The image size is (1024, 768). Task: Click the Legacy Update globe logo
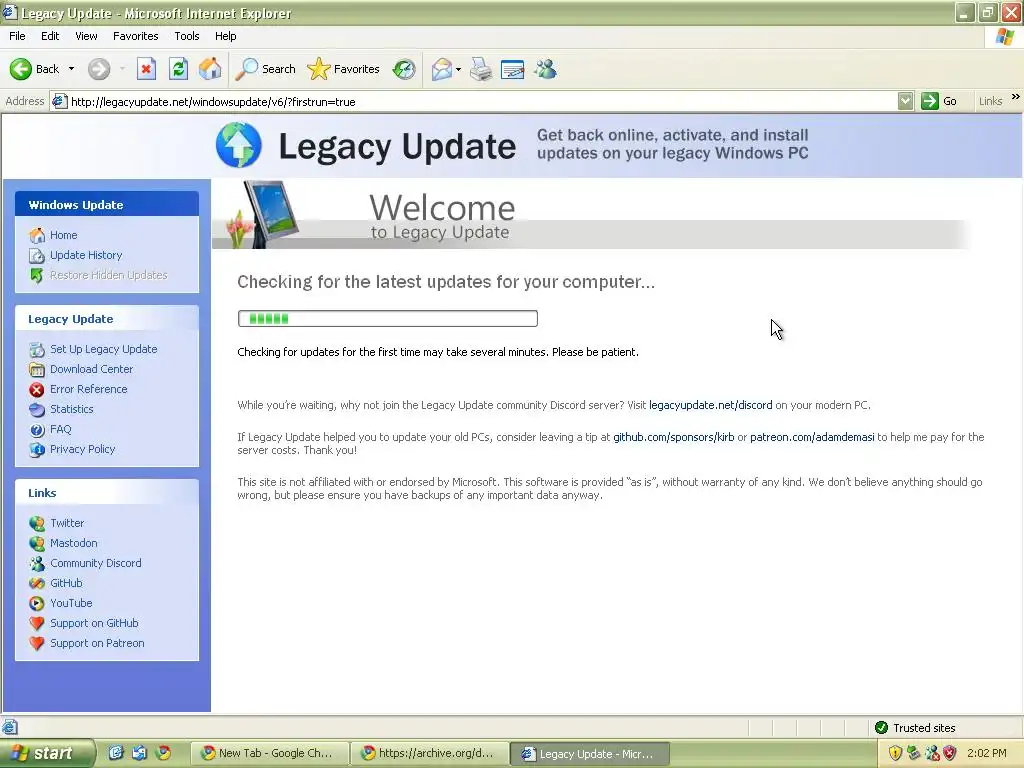pos(238,144)
